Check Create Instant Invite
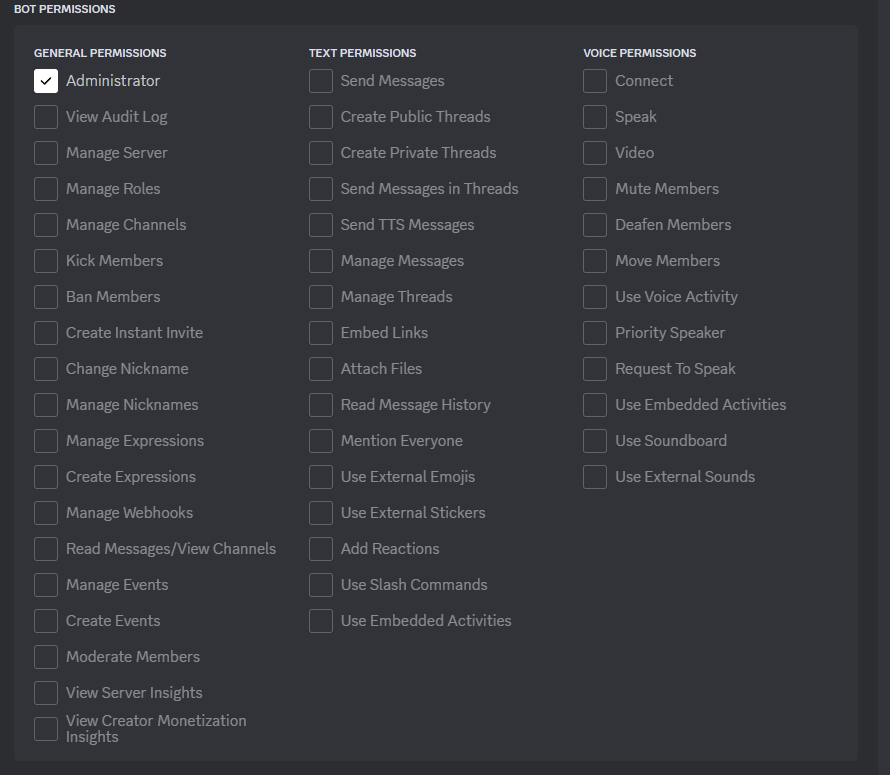 (x=46, y=333)
